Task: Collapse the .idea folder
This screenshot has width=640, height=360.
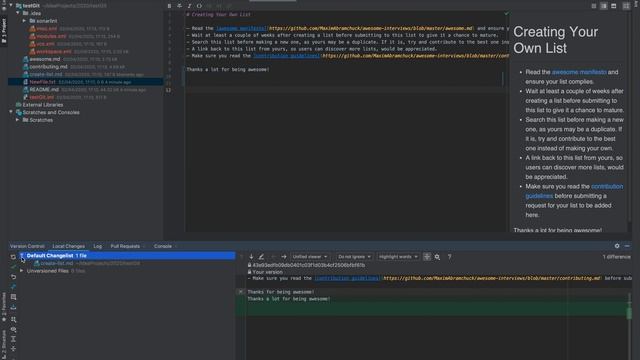Action: (18, 13)
